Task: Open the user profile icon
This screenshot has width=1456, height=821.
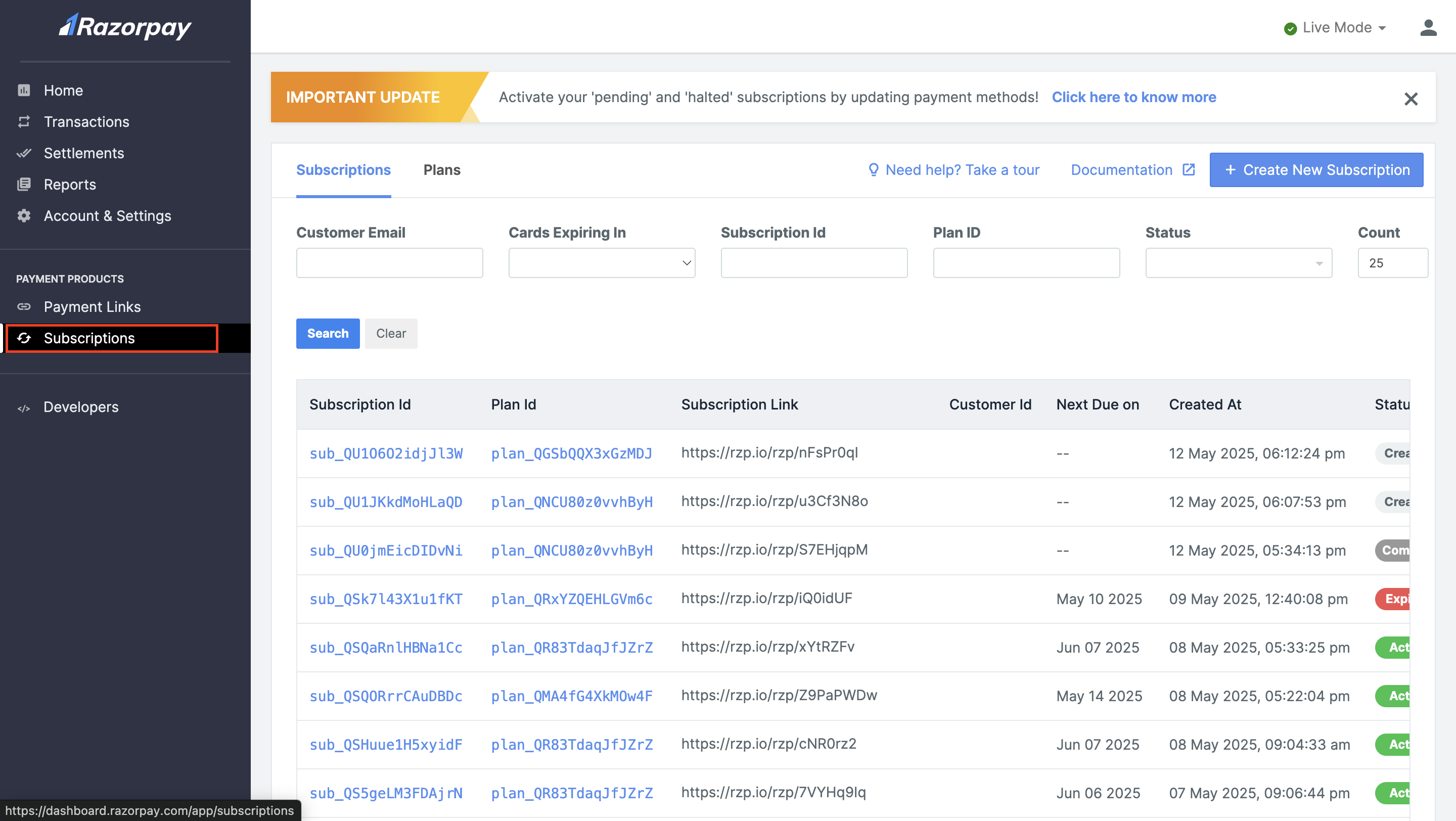Action: pos(1428,28)
